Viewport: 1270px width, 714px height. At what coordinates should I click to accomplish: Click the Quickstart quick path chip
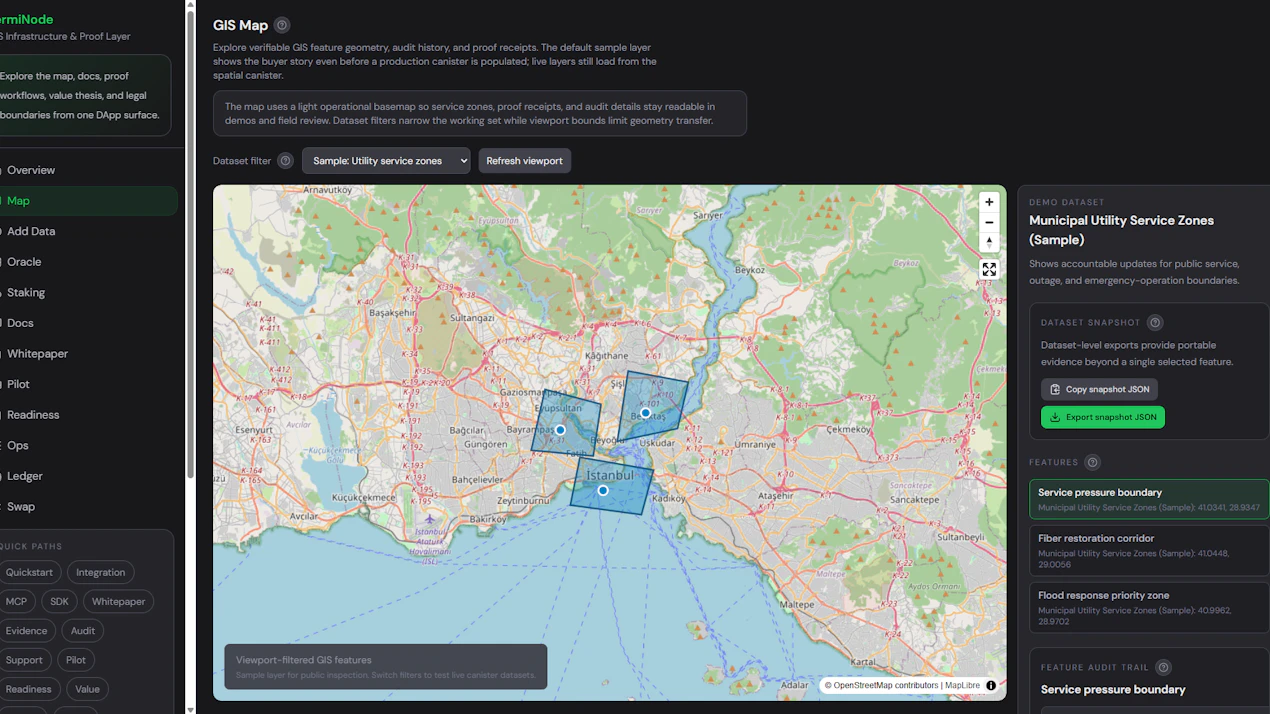(x=29, y=572)
